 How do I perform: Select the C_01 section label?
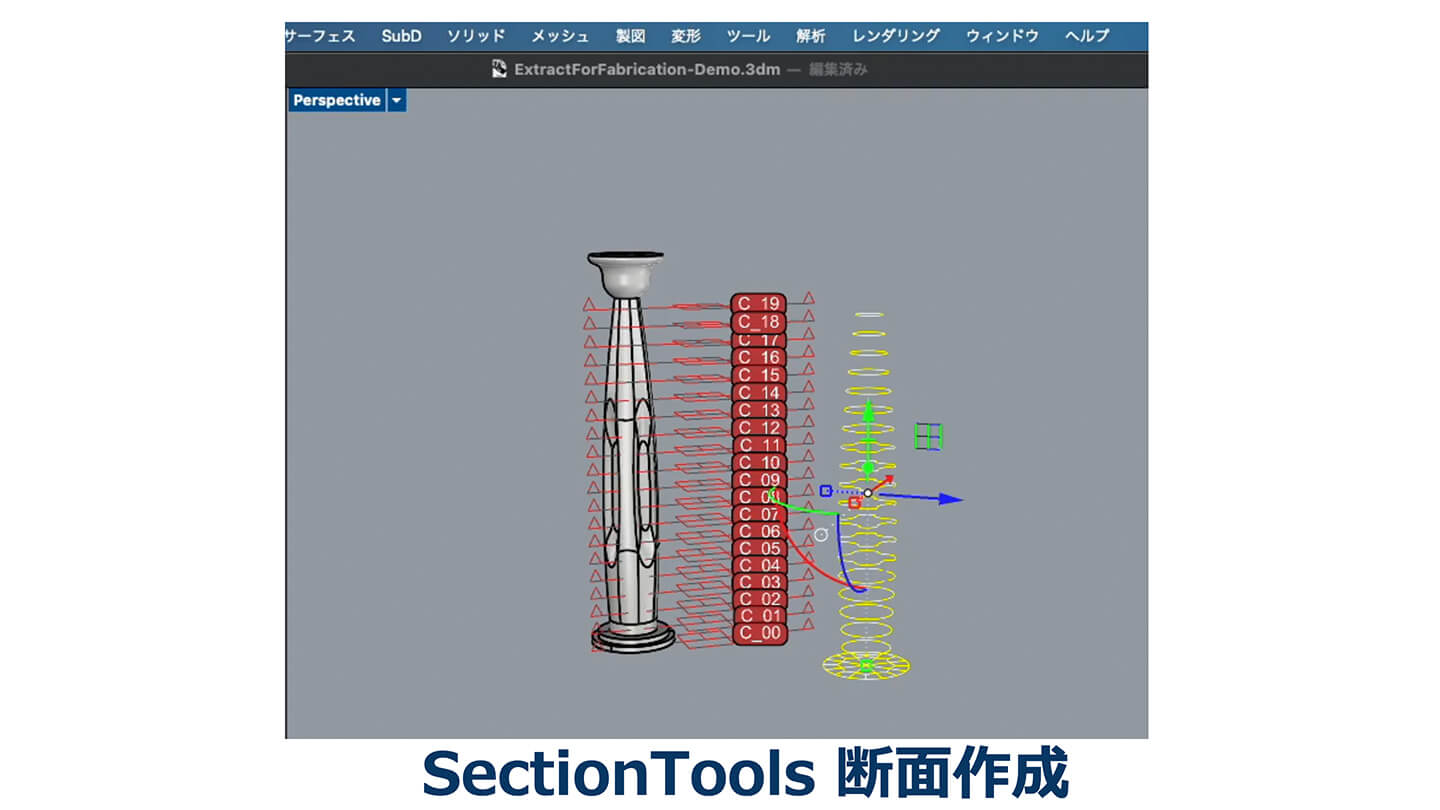pyautogui.click(x=758, y=616)
